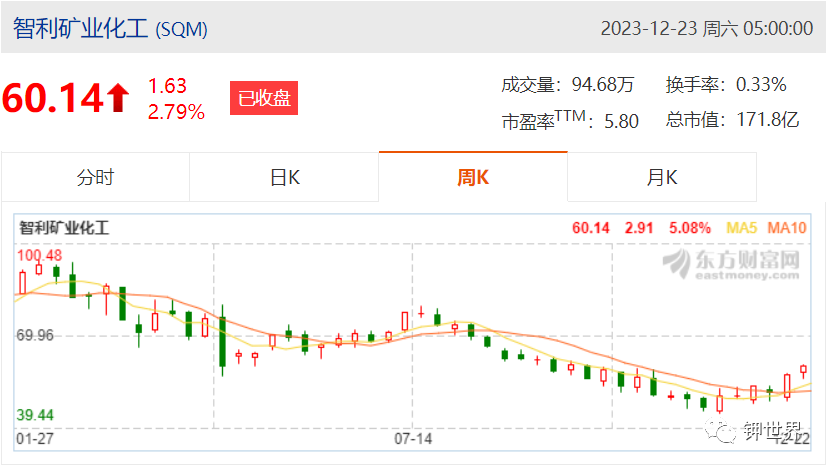Select the MA10 indicator label

(787, 228)
